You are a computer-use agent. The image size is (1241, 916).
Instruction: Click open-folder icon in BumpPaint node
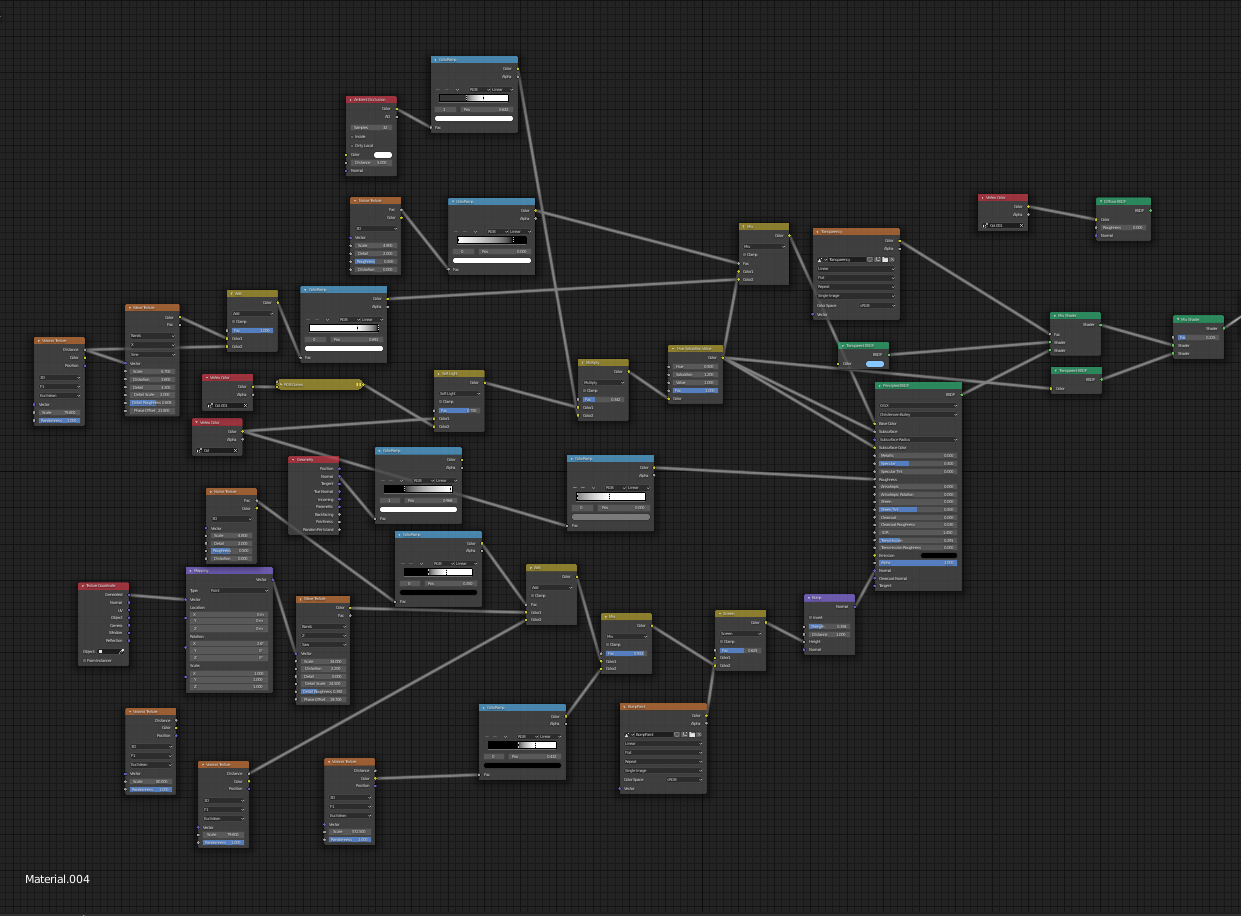coord(692,735)
